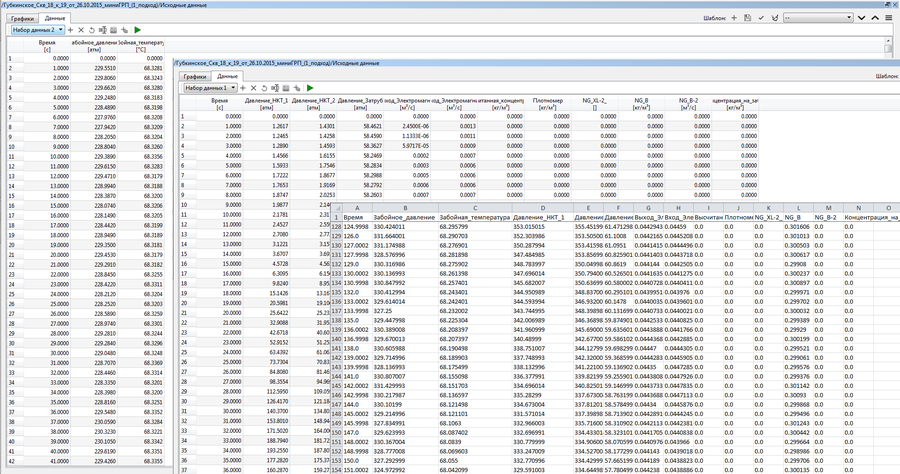Click the save template icon beside Шаблон
This screenshot has height=474, width=900.
747,18
